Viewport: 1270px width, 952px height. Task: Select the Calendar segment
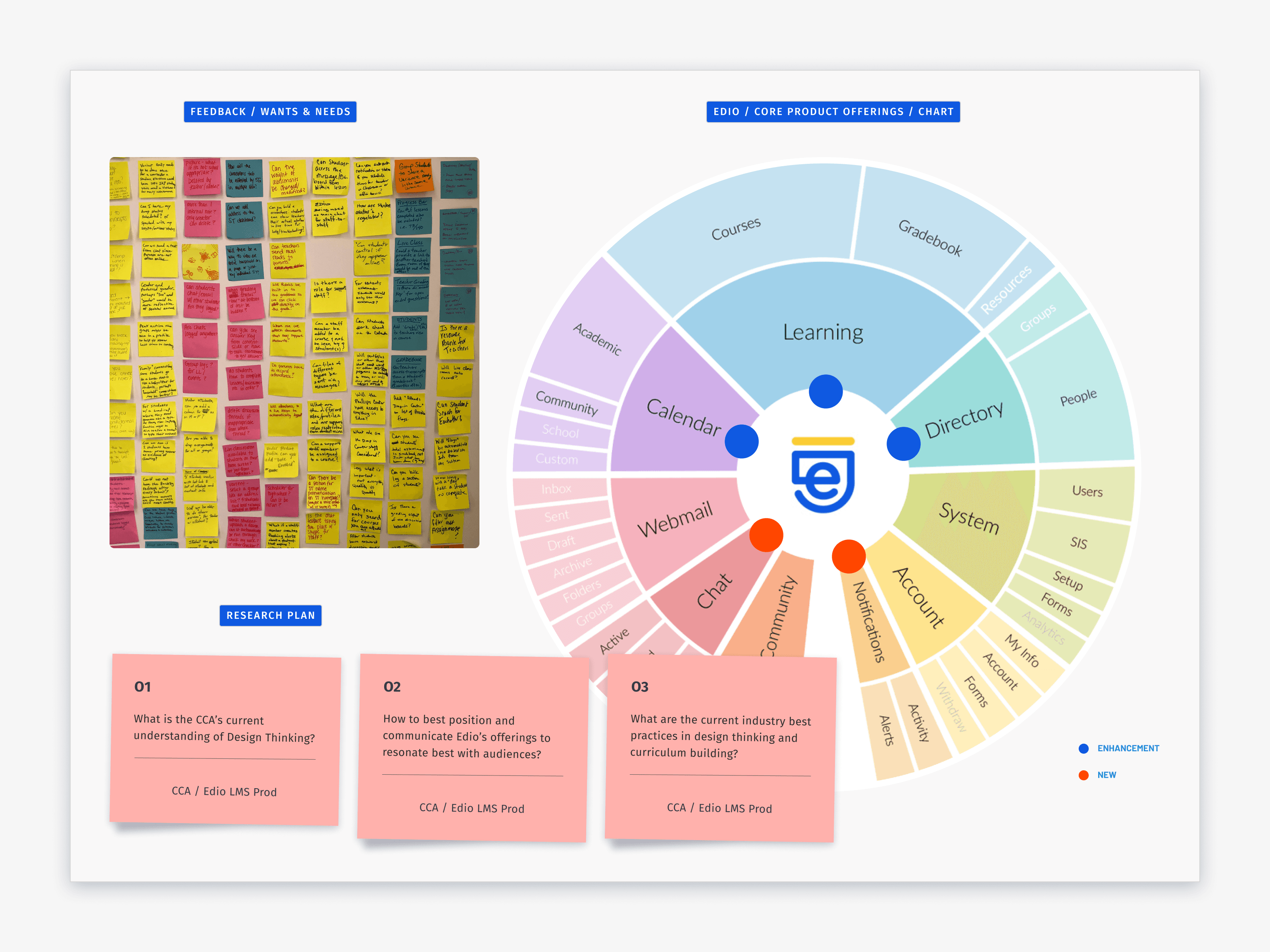tap(683, 416)
